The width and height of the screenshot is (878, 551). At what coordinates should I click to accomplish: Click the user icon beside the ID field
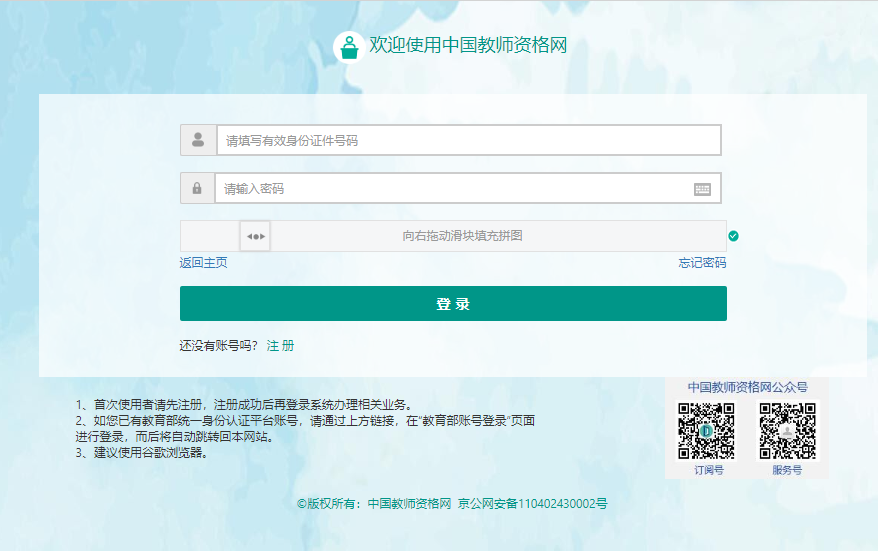click(x=198, y=139)
